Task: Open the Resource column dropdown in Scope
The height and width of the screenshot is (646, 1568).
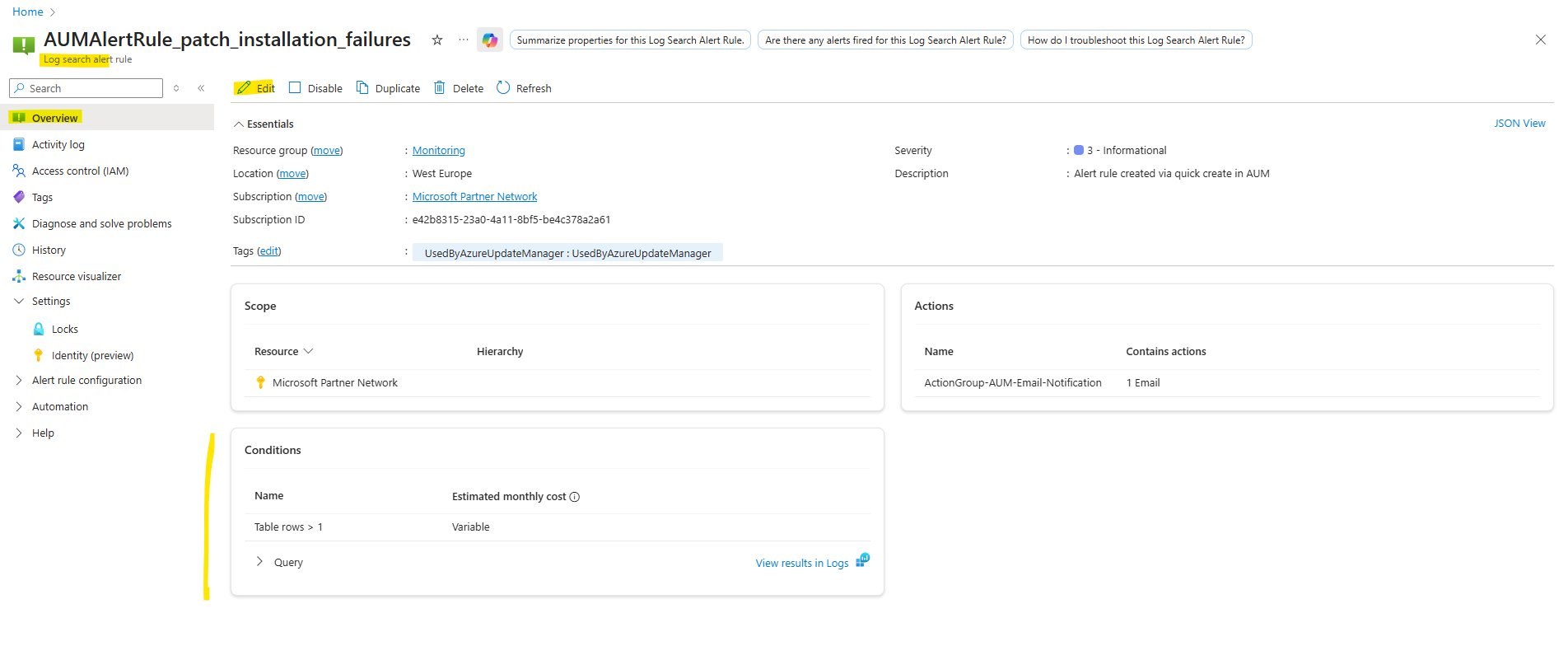Action: coord(309,351)
